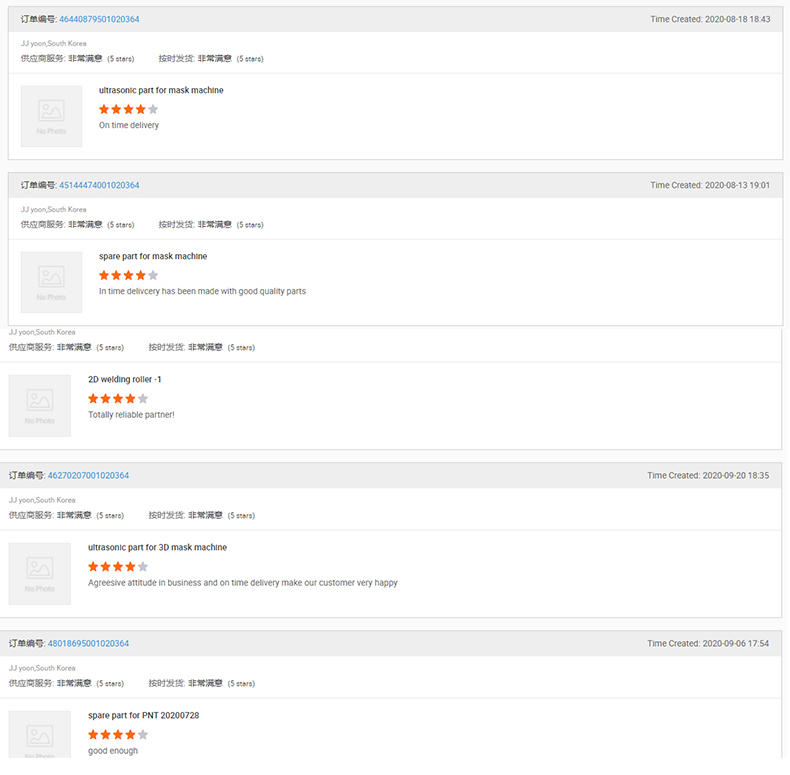Screen dimensions: 790x775
Task: Click star rating above 'good enough' review
Action: pos(117,734)
